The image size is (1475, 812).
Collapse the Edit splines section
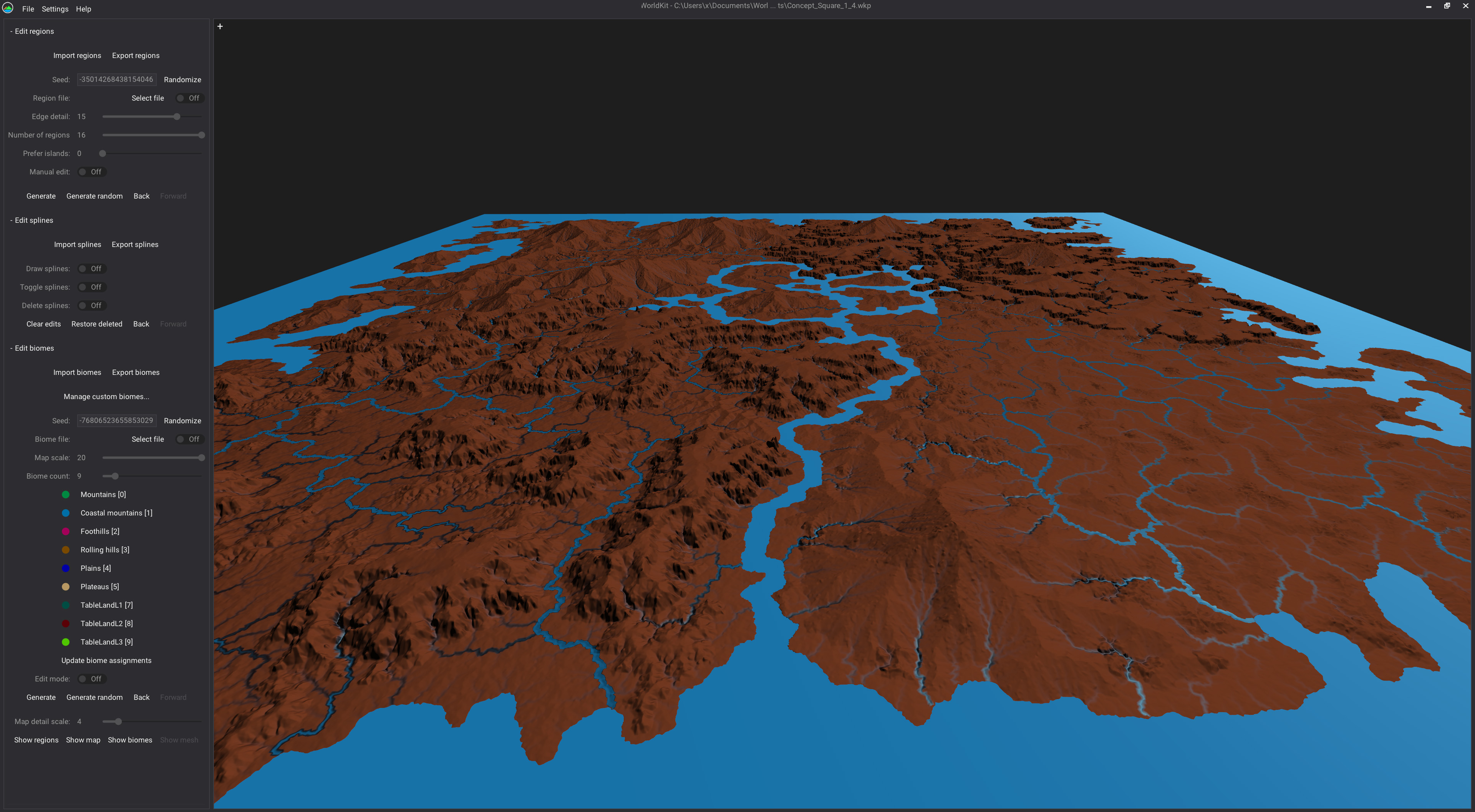pyautogui.click(x=31, y=220)
